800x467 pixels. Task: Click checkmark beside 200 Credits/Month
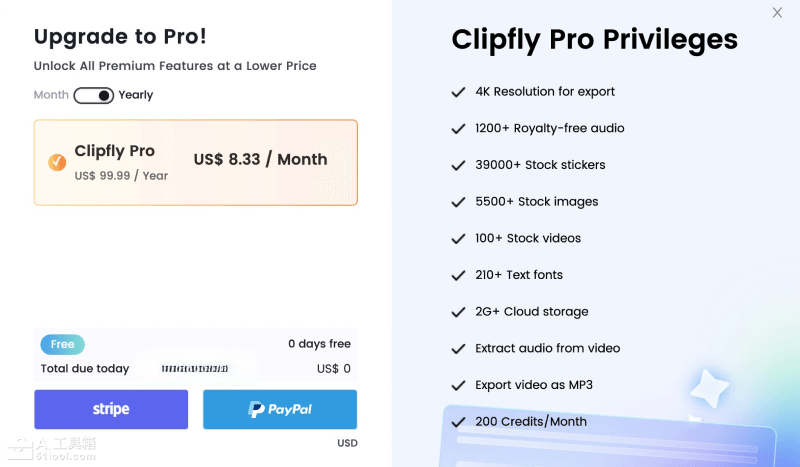[458, 422]
